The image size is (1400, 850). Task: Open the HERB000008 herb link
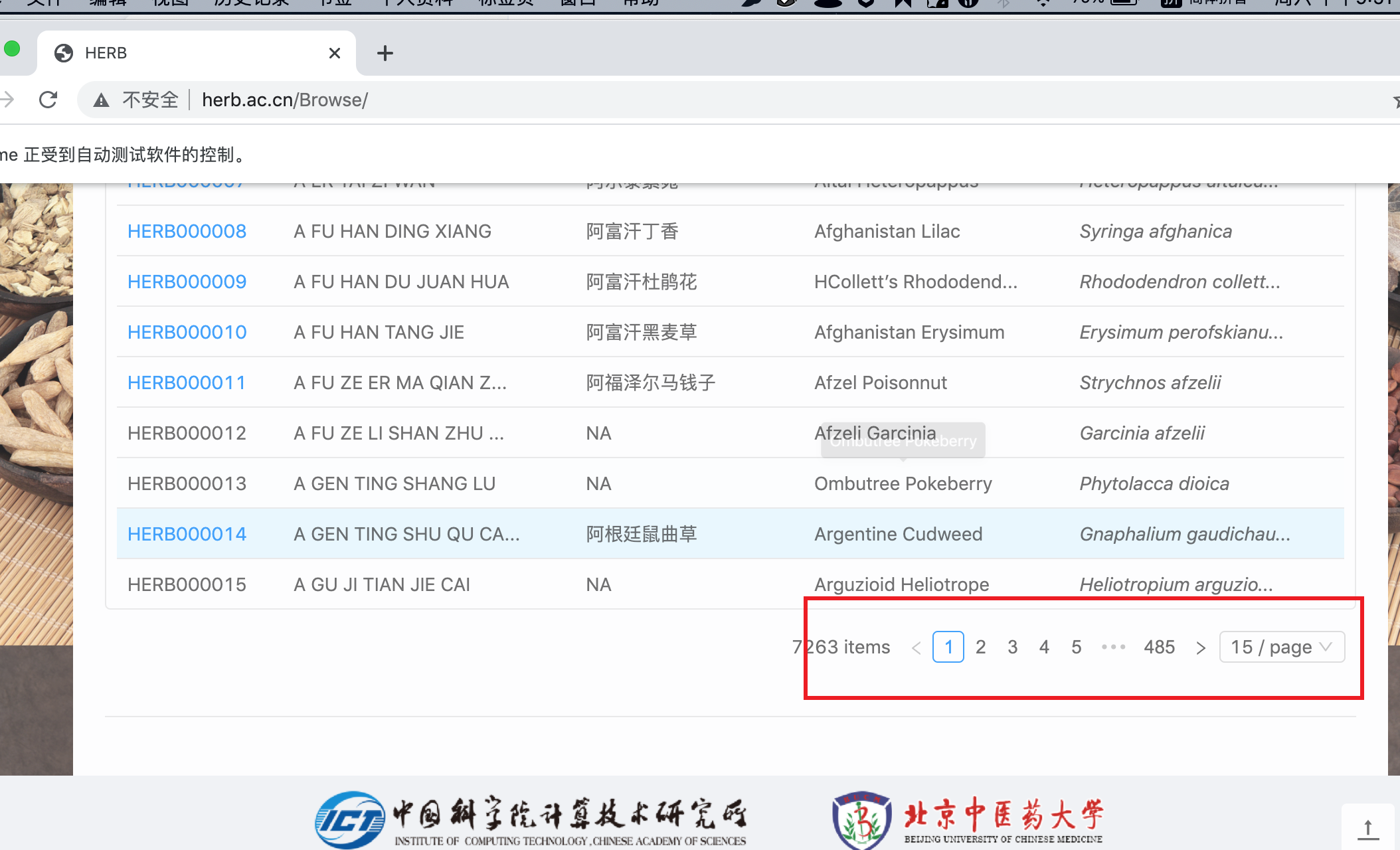point(187,231)
